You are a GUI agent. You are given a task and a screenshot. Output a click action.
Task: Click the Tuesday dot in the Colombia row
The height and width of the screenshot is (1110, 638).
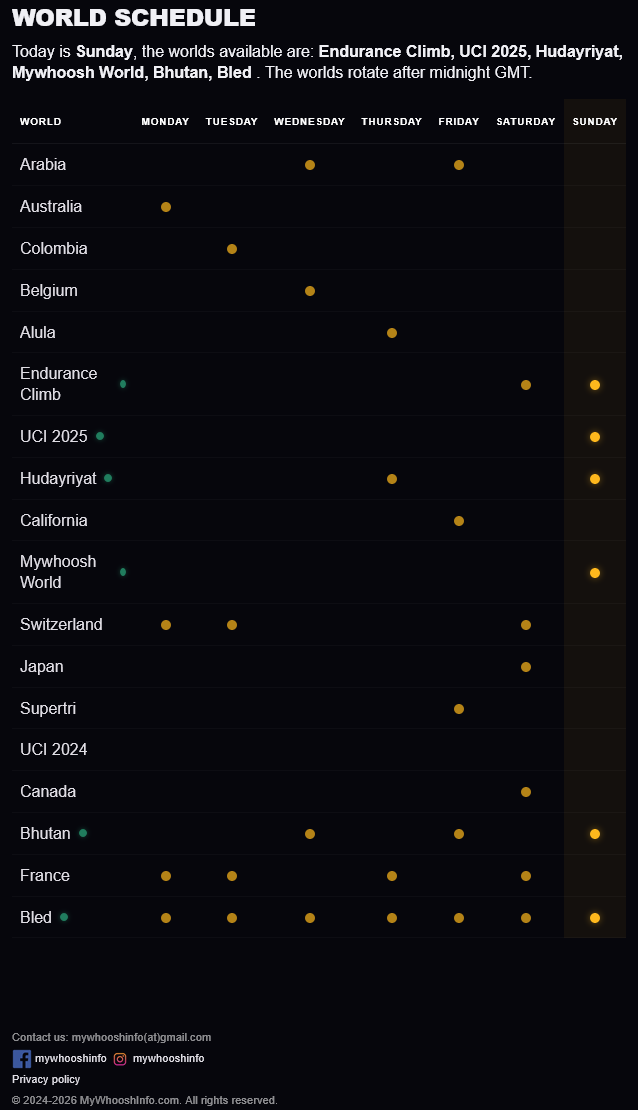[232, 249]
